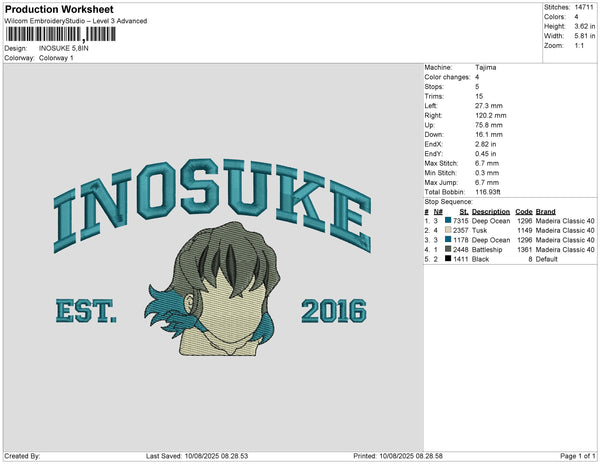Click the 'Stop Sequence:' heading
This screenshot has width=600, height=464.
(x=448, y=202)
